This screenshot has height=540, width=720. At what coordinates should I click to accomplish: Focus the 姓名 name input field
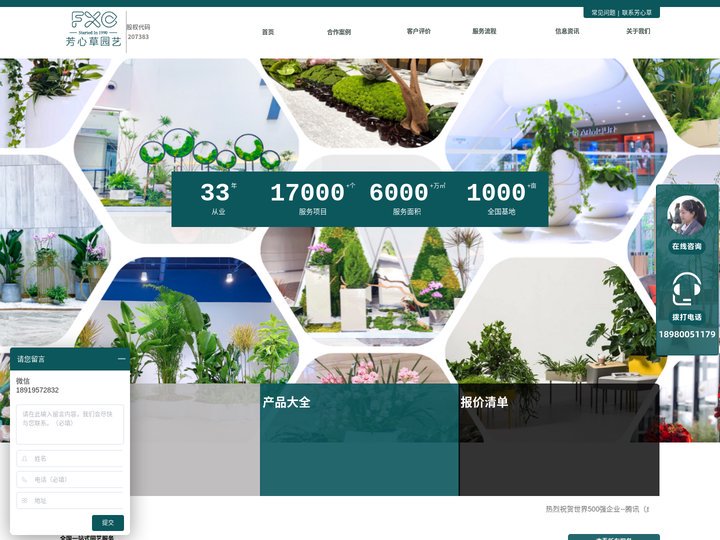(70, 459)
